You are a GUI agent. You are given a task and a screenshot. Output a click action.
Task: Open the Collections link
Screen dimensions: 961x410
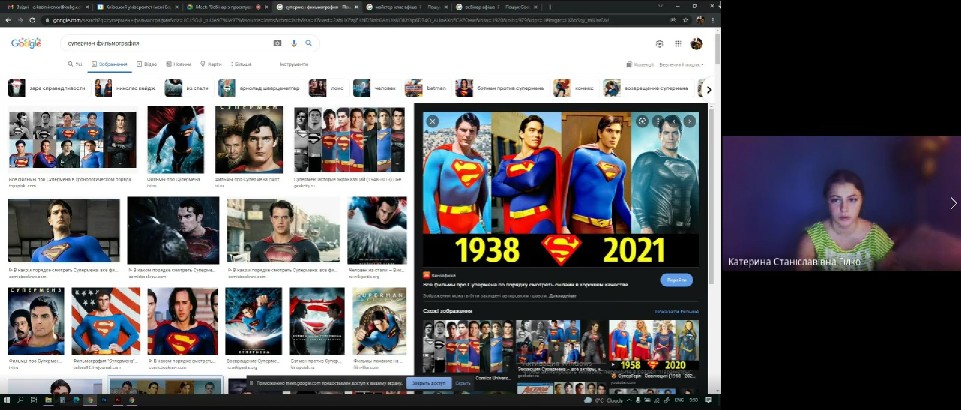pyautogui.click(x=640, y=64)
